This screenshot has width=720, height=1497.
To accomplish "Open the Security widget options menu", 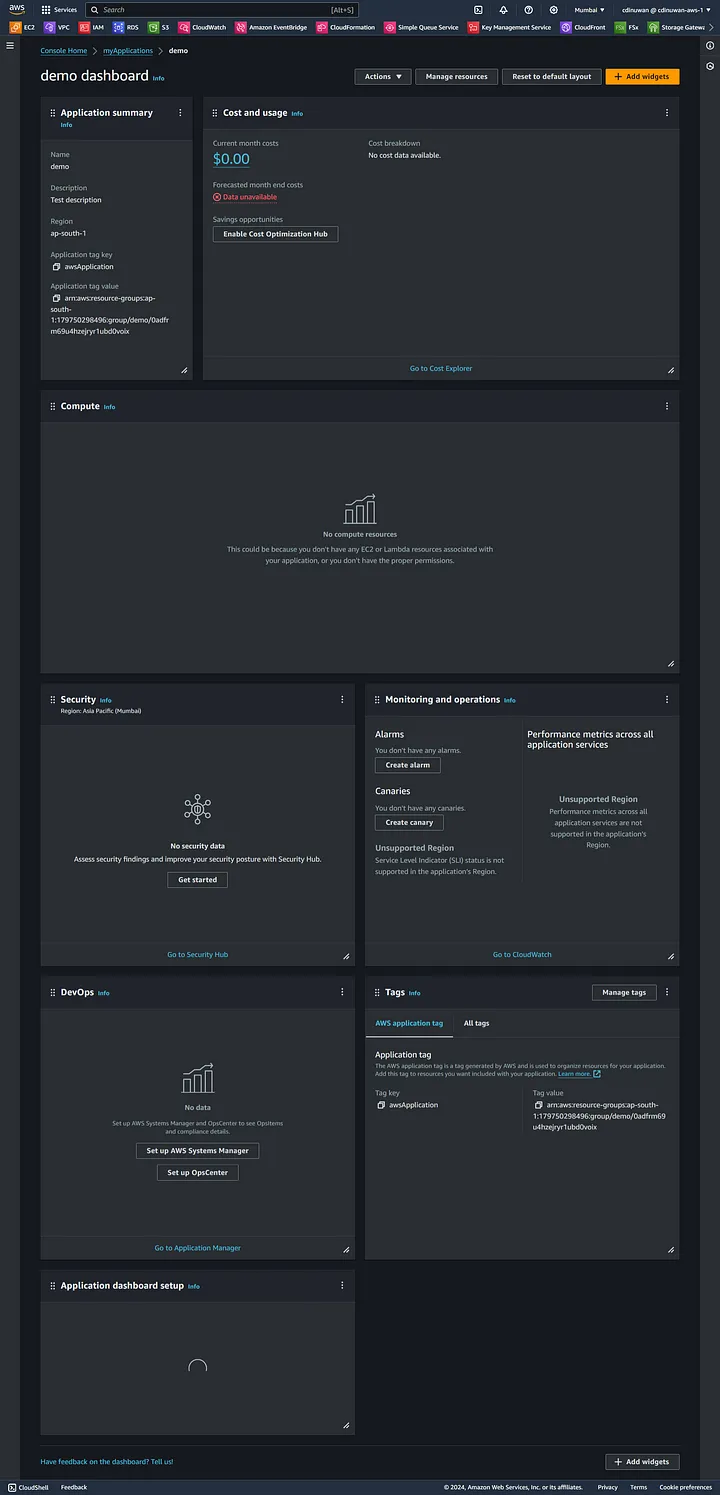I will click(342, 700).
